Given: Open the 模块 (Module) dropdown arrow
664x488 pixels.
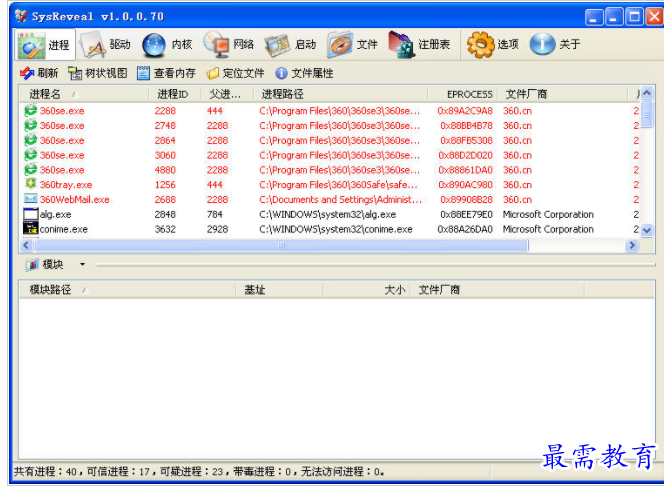Looking at the screenshot, I should pyautogui.click(x=82, y=264).
